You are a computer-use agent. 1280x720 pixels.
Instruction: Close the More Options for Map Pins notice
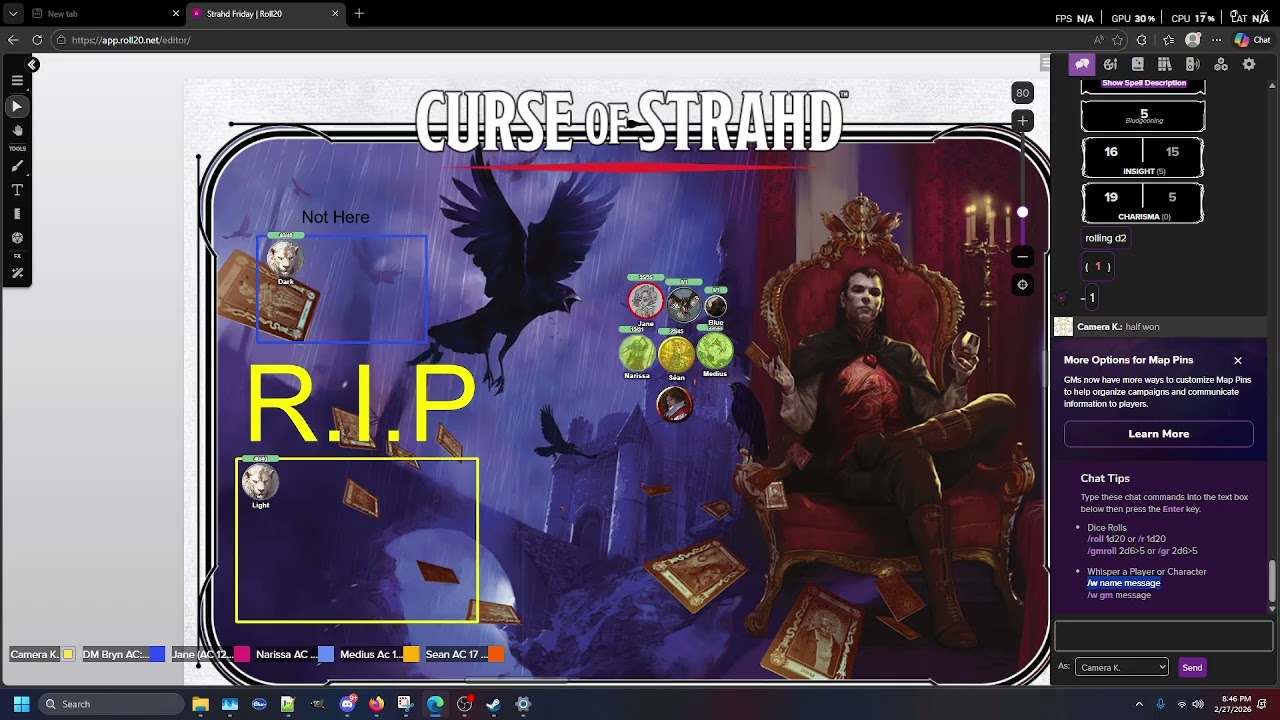1238,360
